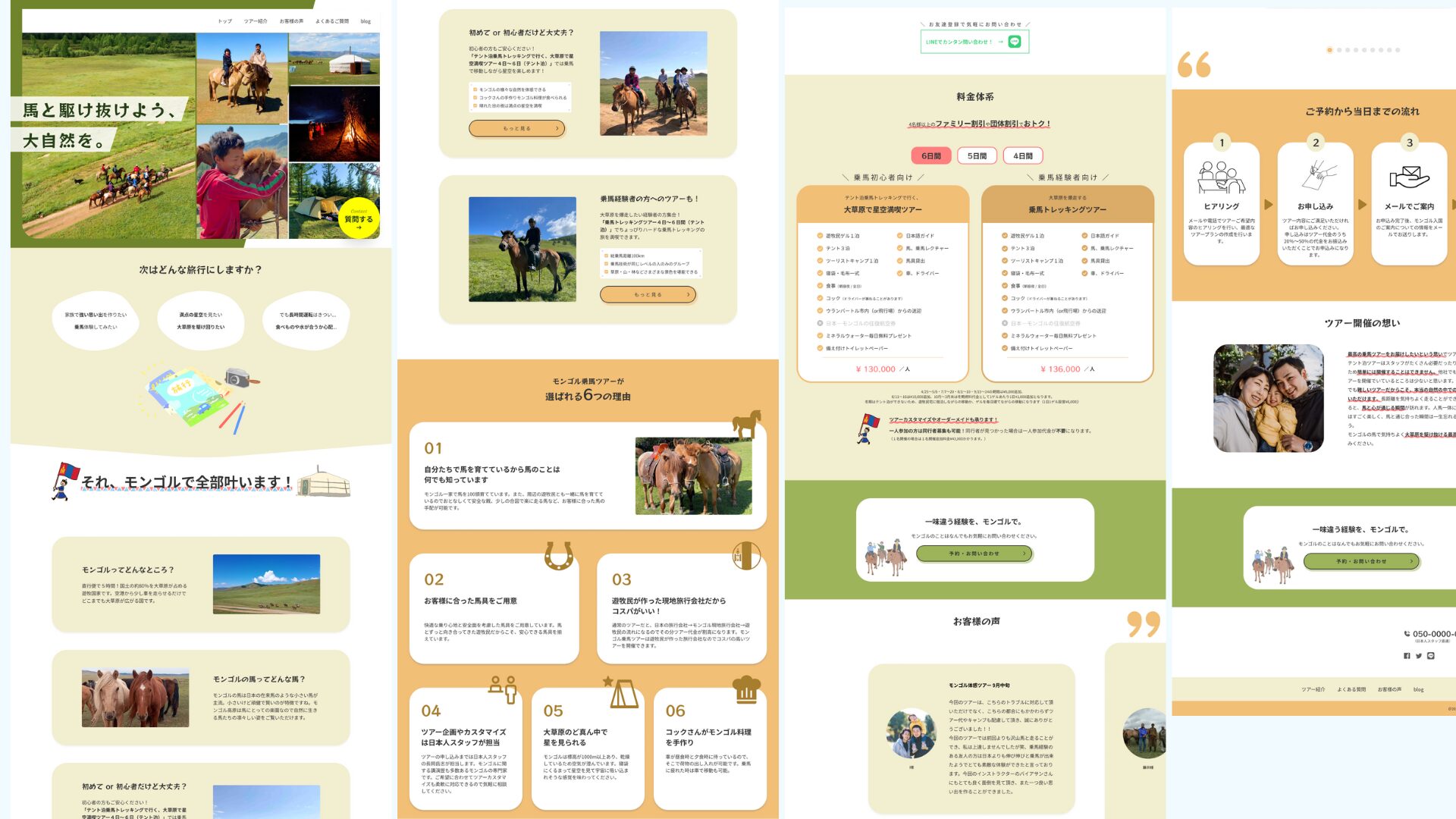Click 予約・お問い合わせ button under お客様の声 heading

[974, 554]
